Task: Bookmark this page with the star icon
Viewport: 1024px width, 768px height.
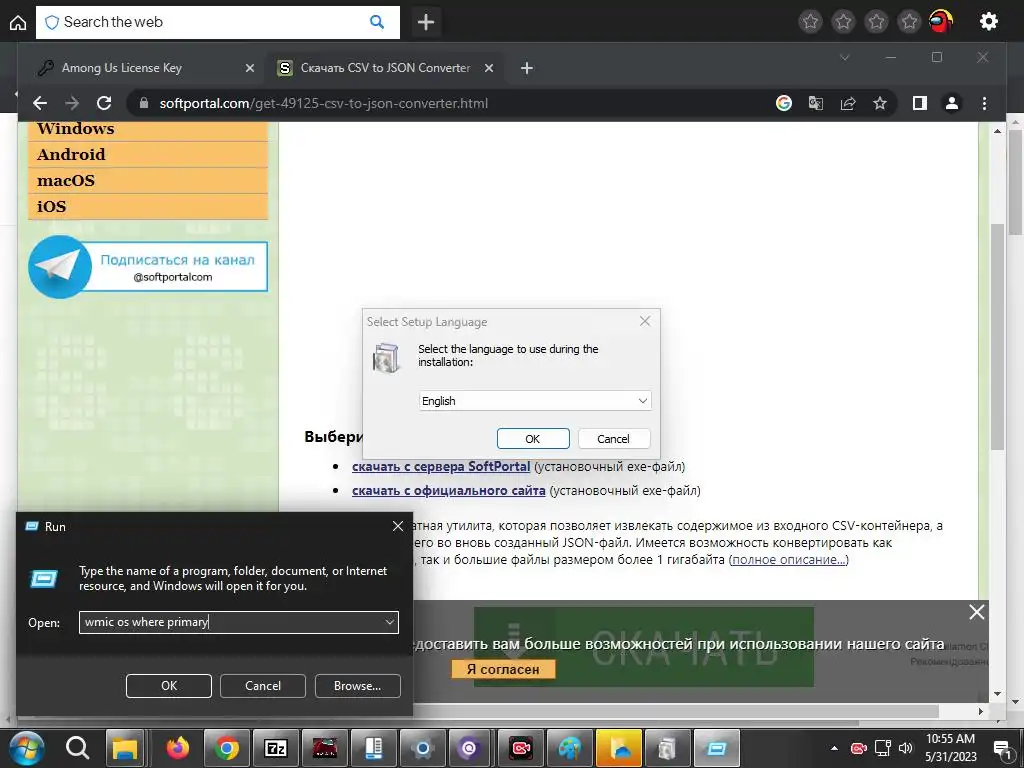Action: [x=880, y=103]
